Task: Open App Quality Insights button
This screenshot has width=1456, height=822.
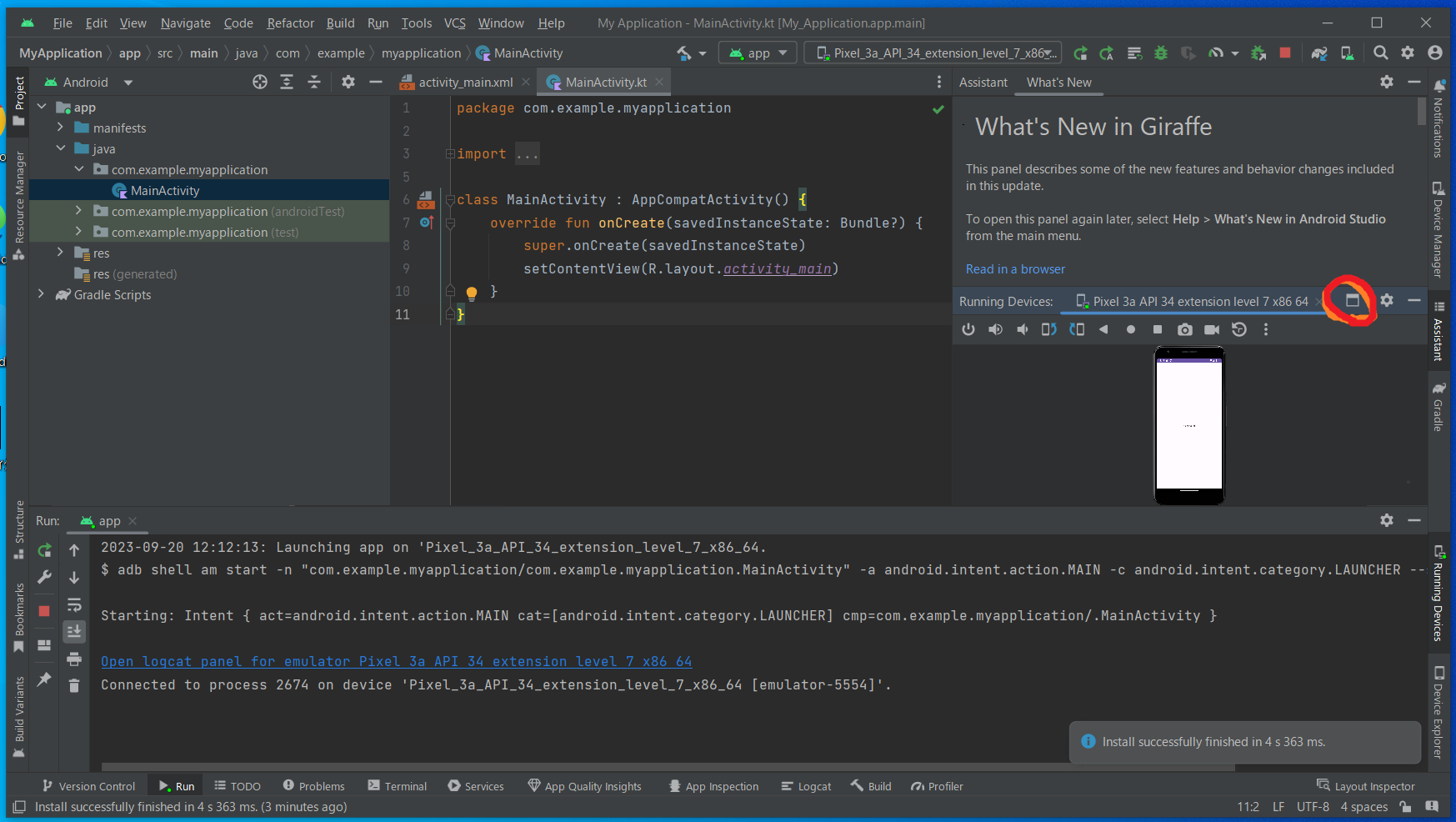Action: 584,786
